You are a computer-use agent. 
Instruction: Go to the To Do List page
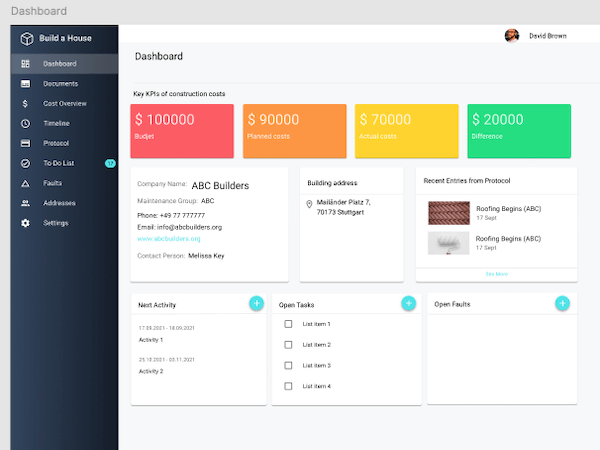coord(59,163)
